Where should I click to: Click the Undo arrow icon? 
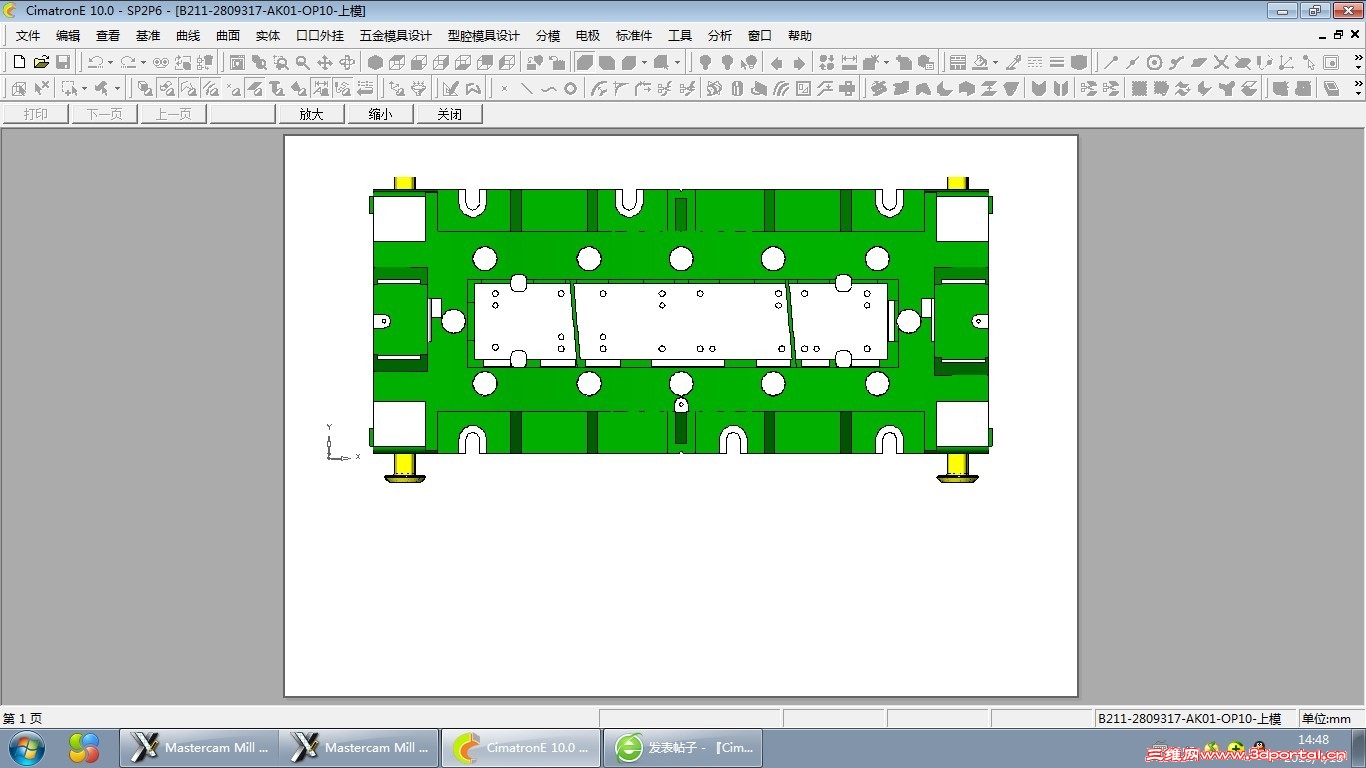[x=94, y=62]
